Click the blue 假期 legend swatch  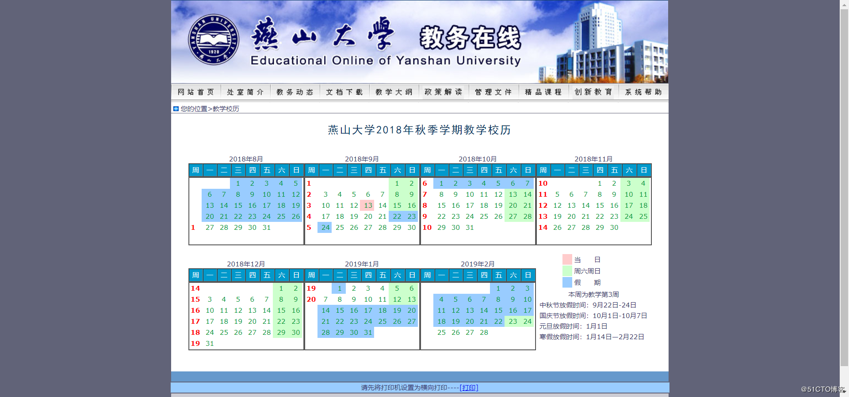click(567, 282)
